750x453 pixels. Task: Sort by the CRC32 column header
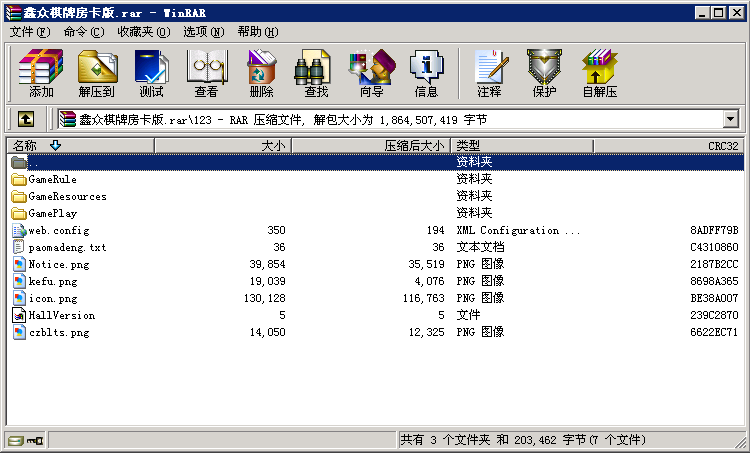(722, 145)
